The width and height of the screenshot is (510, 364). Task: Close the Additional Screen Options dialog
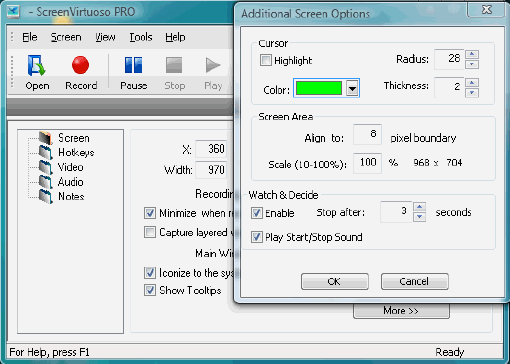[487, 10]
